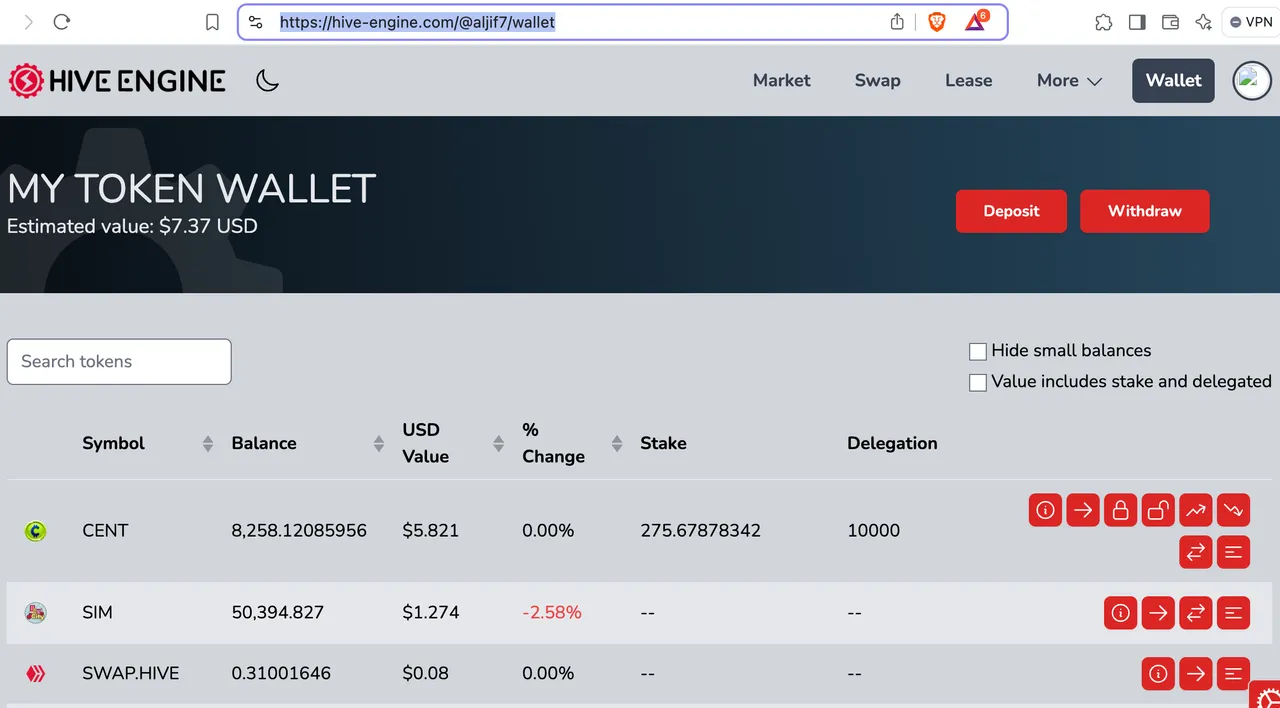Viewport: 1280px width, 708px height.
Task: Open transaction history list icon for SIM
Action: click(1233, 612)
